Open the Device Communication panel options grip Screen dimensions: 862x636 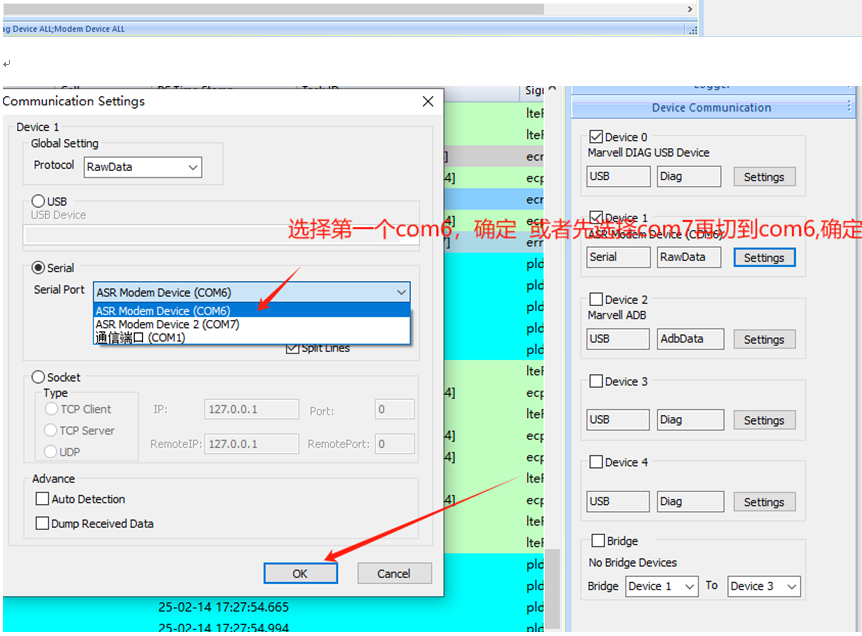click(849, 106)
